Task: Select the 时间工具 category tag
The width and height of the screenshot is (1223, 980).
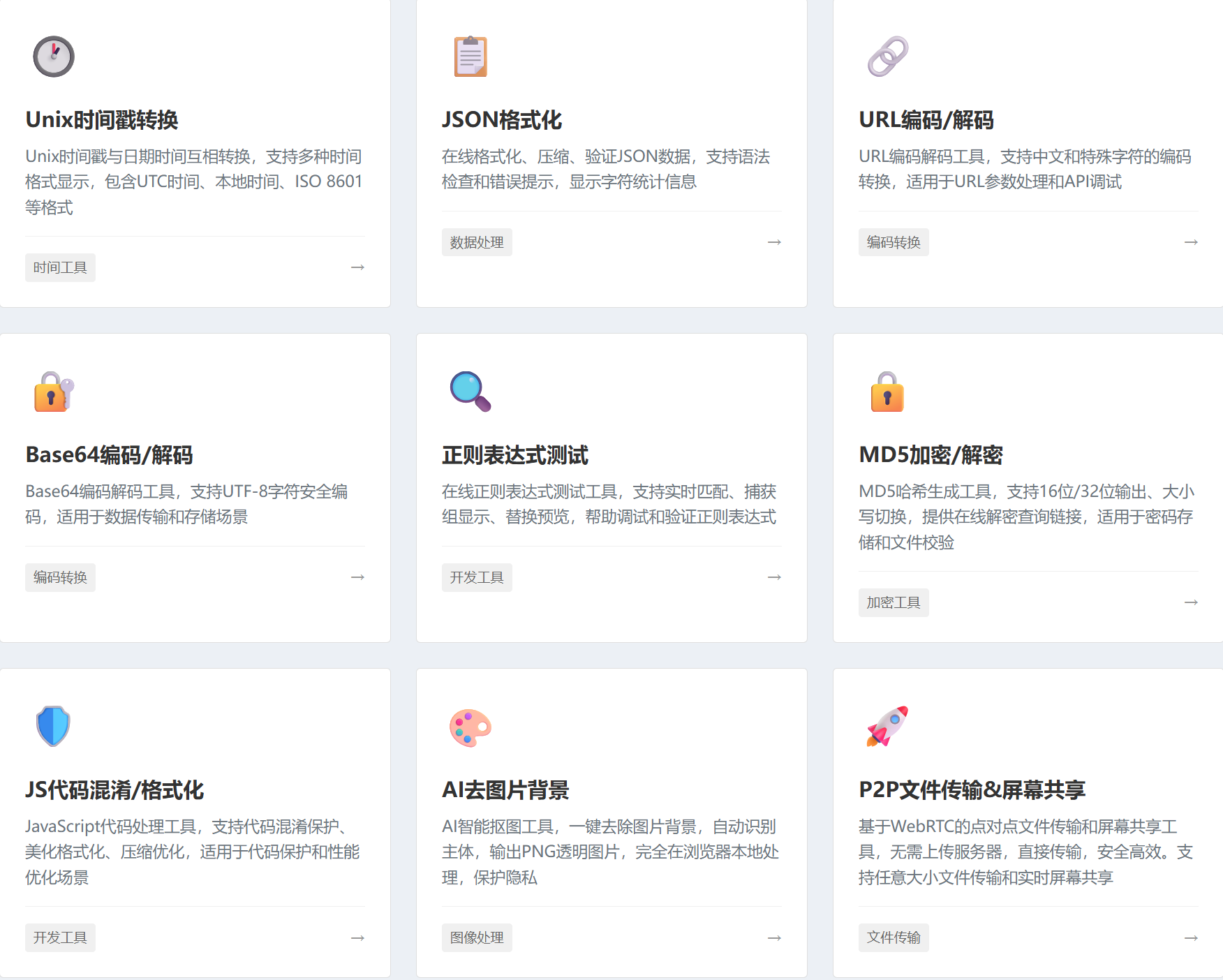Action: tap(60, 268)
